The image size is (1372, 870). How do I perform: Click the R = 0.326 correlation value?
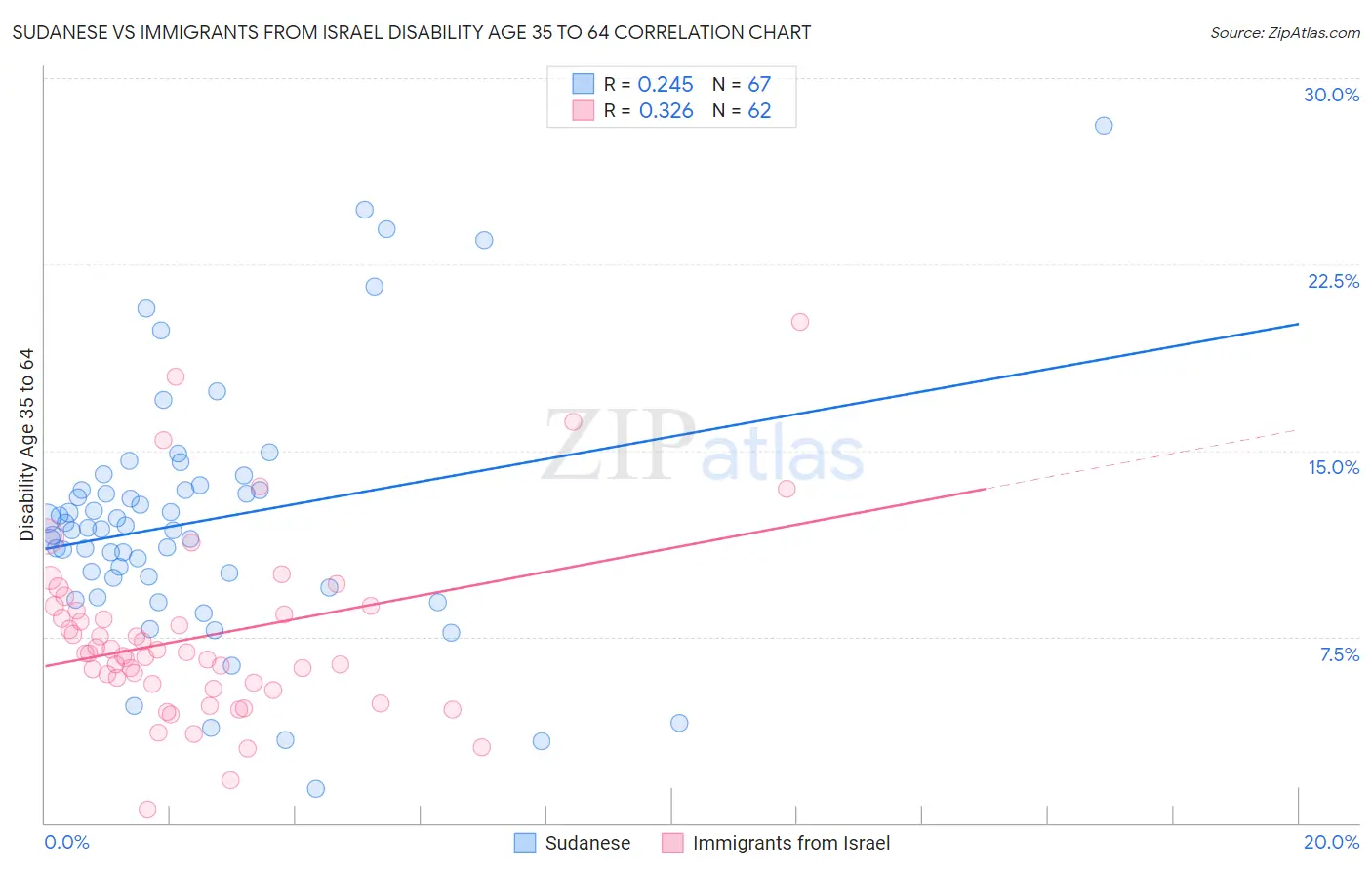point(649,110)
